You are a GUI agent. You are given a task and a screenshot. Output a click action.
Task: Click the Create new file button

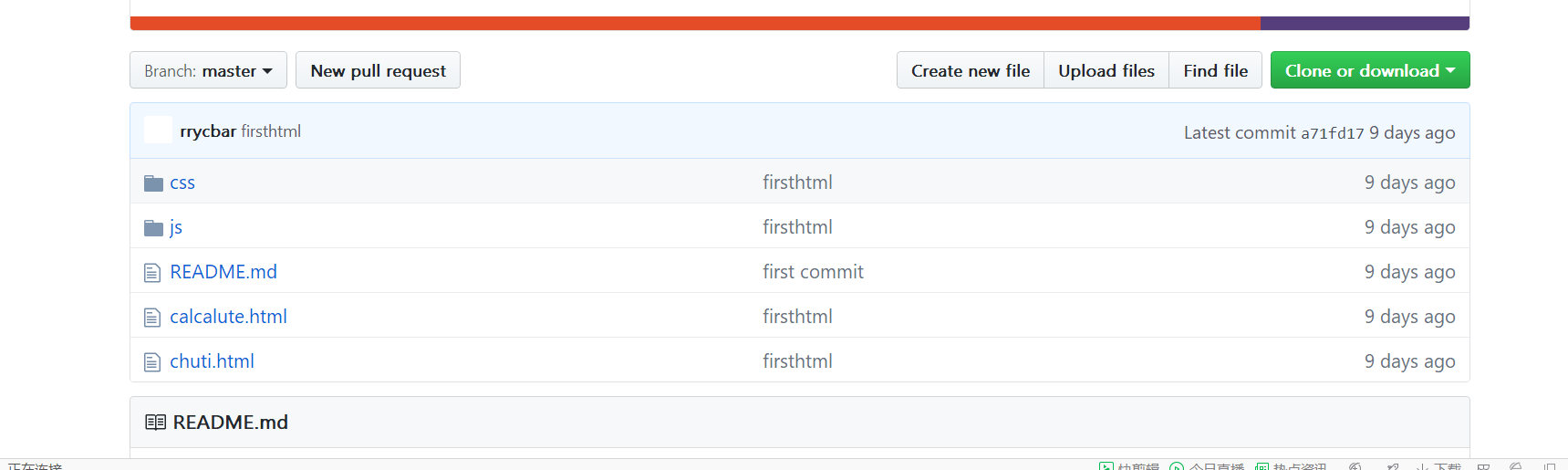970,70
